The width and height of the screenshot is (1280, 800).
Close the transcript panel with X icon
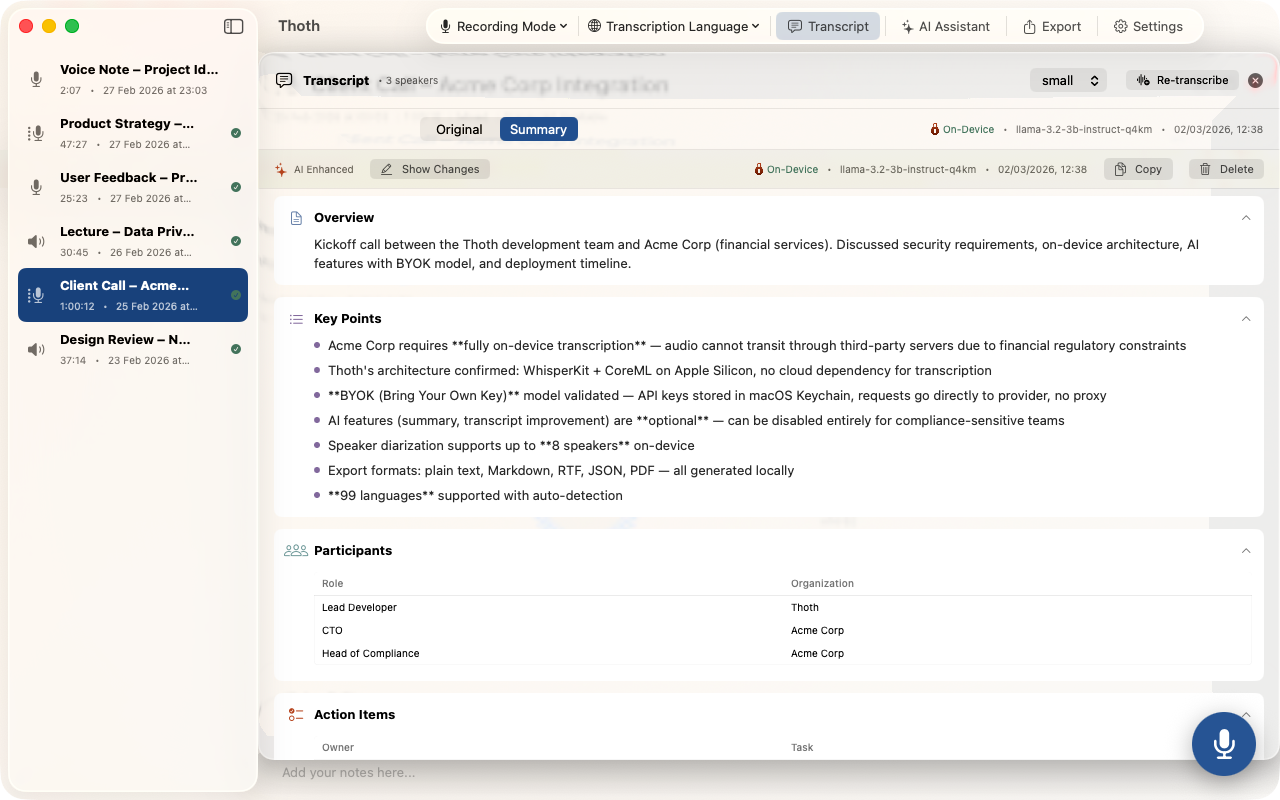click(x=1255, y=81)
